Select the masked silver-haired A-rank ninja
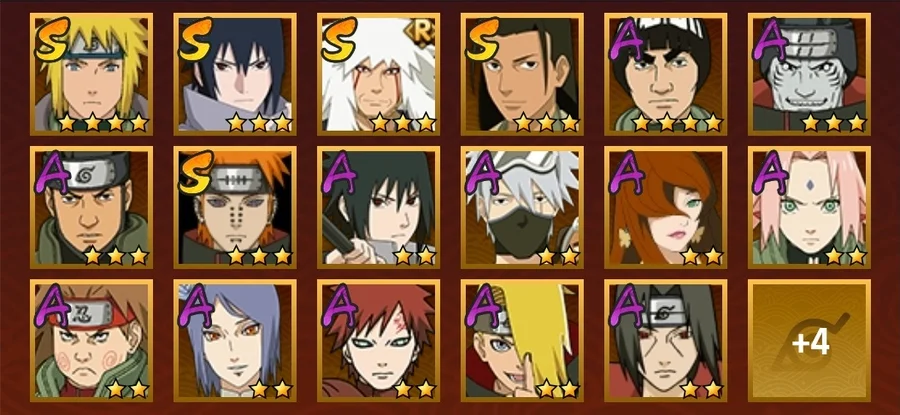 [522, 208]
